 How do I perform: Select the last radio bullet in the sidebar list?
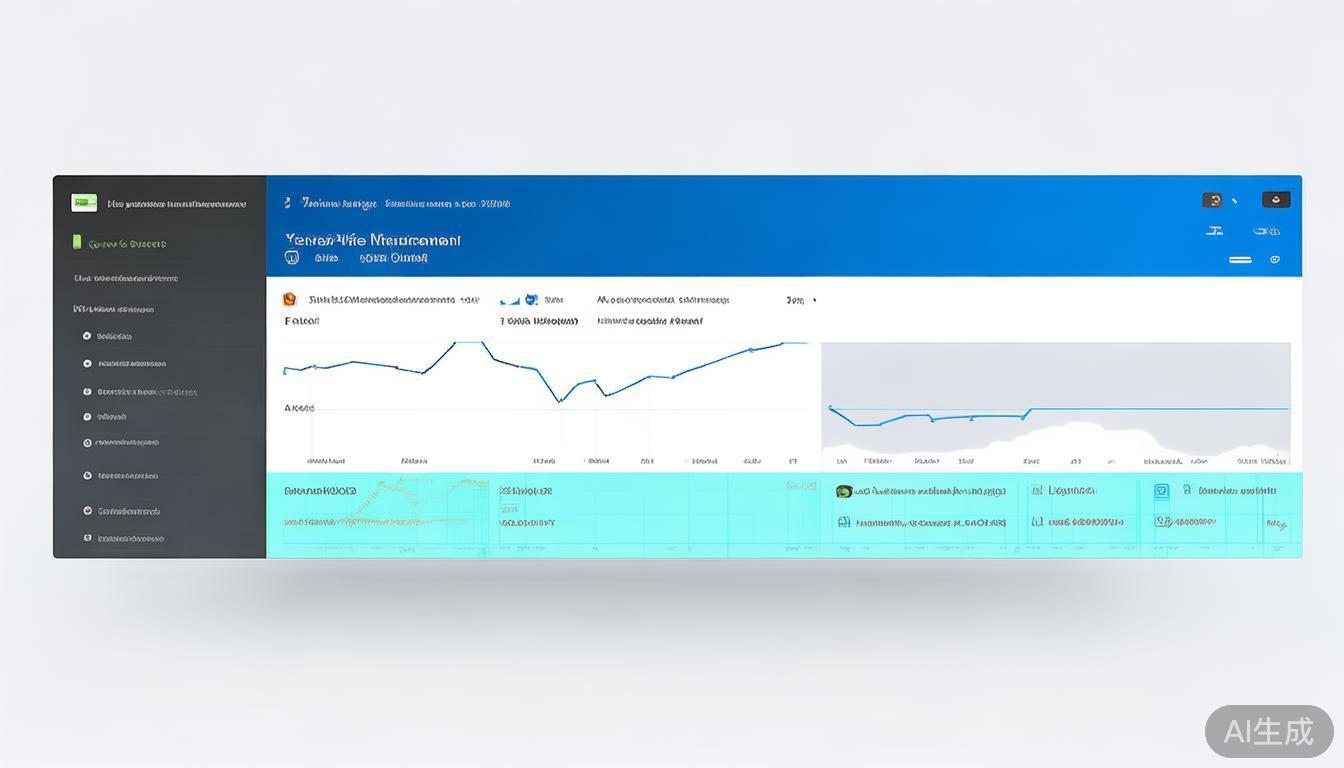(87, 538)
